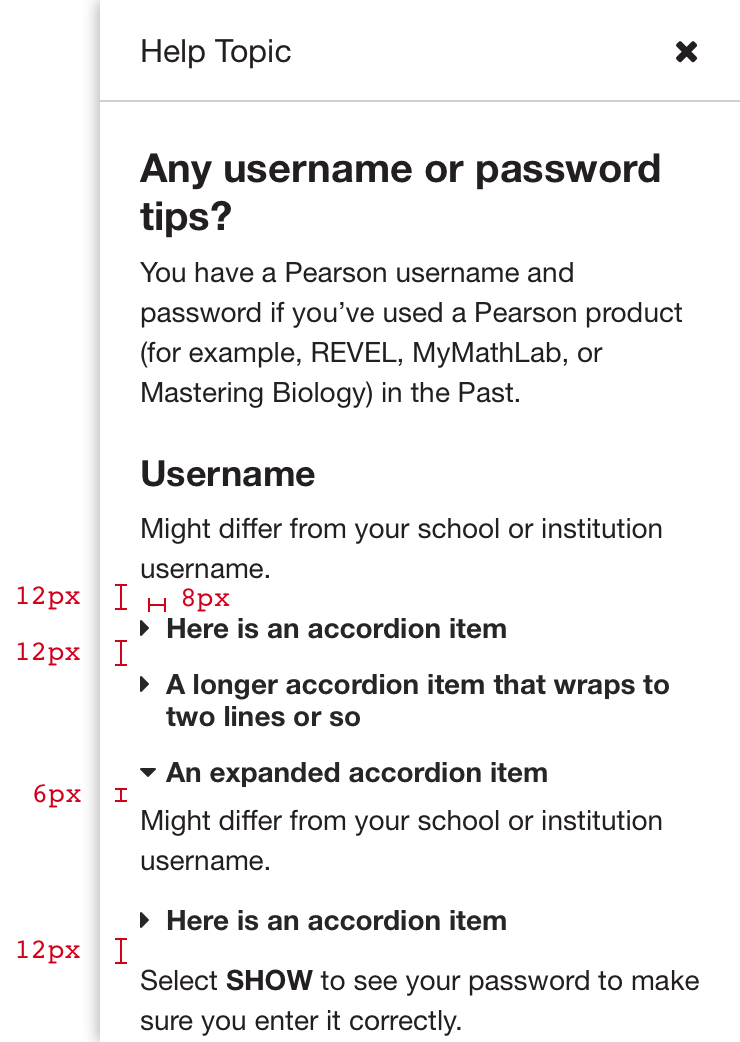Select last "Here is an accordion item" label

tap(336, 921)
